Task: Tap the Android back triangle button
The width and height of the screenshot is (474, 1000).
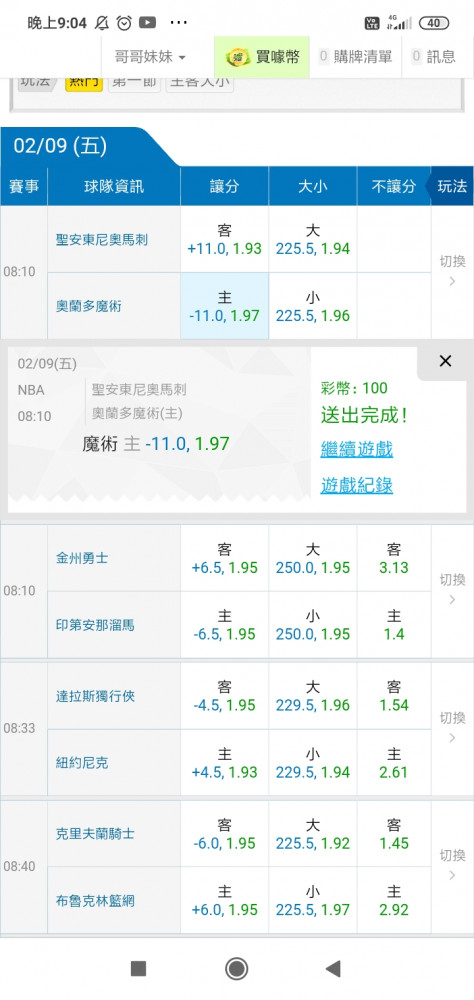Action: pyautogui.click(x=332, y=969)
